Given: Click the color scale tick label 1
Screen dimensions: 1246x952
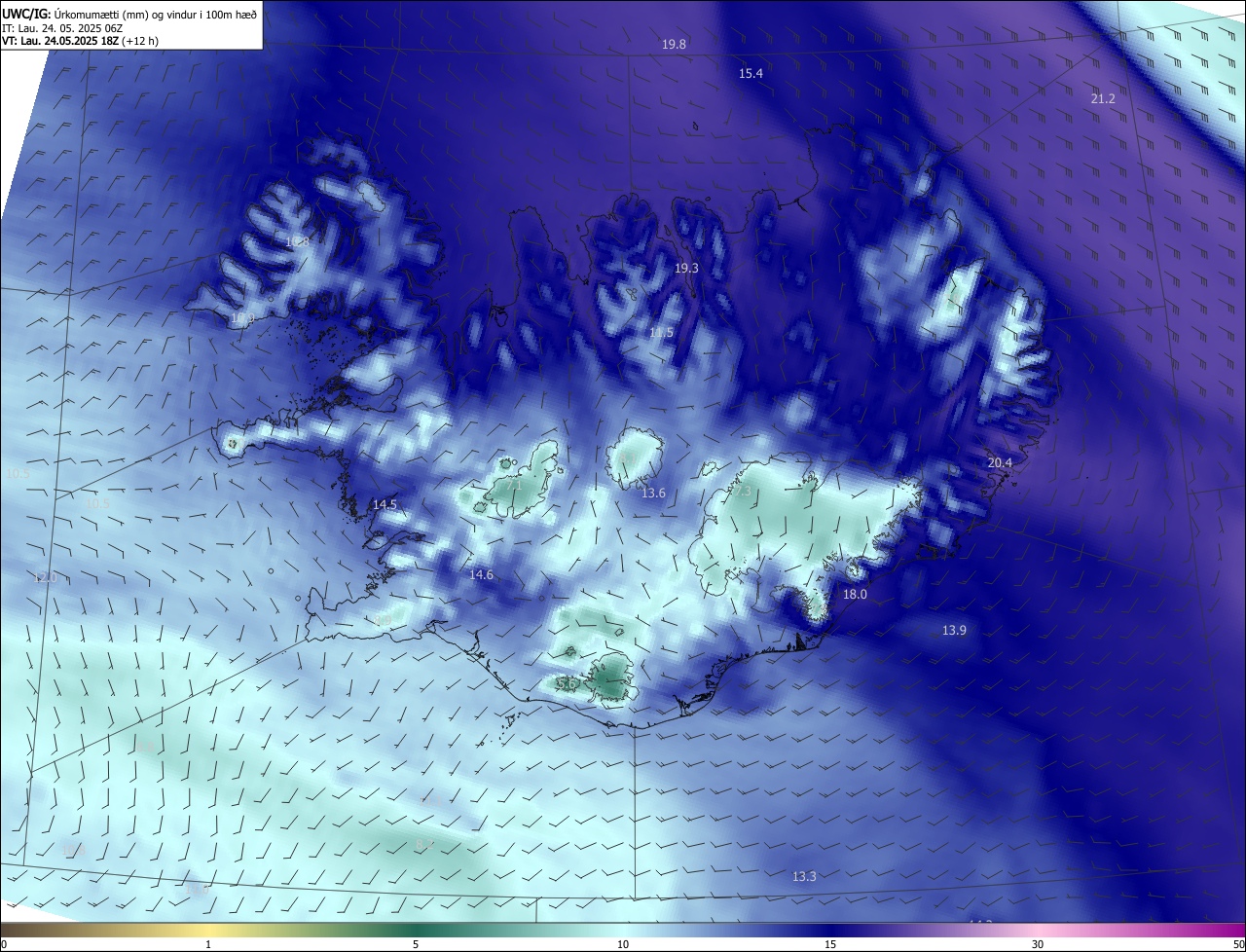Looking at the screenshot, I should pos(208,945).
